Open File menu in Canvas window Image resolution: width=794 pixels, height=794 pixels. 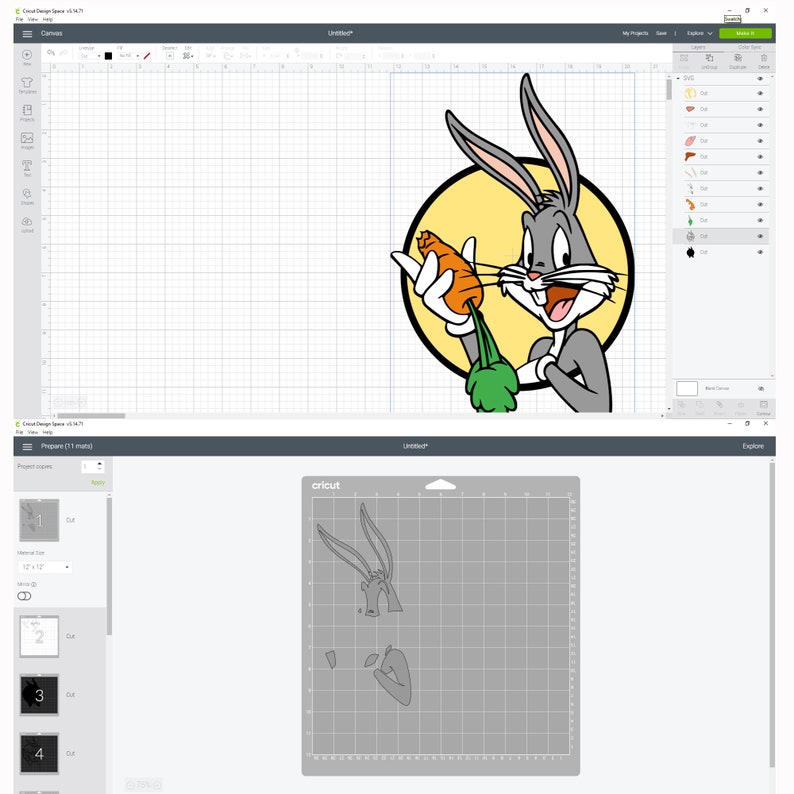tap(19, 19)
